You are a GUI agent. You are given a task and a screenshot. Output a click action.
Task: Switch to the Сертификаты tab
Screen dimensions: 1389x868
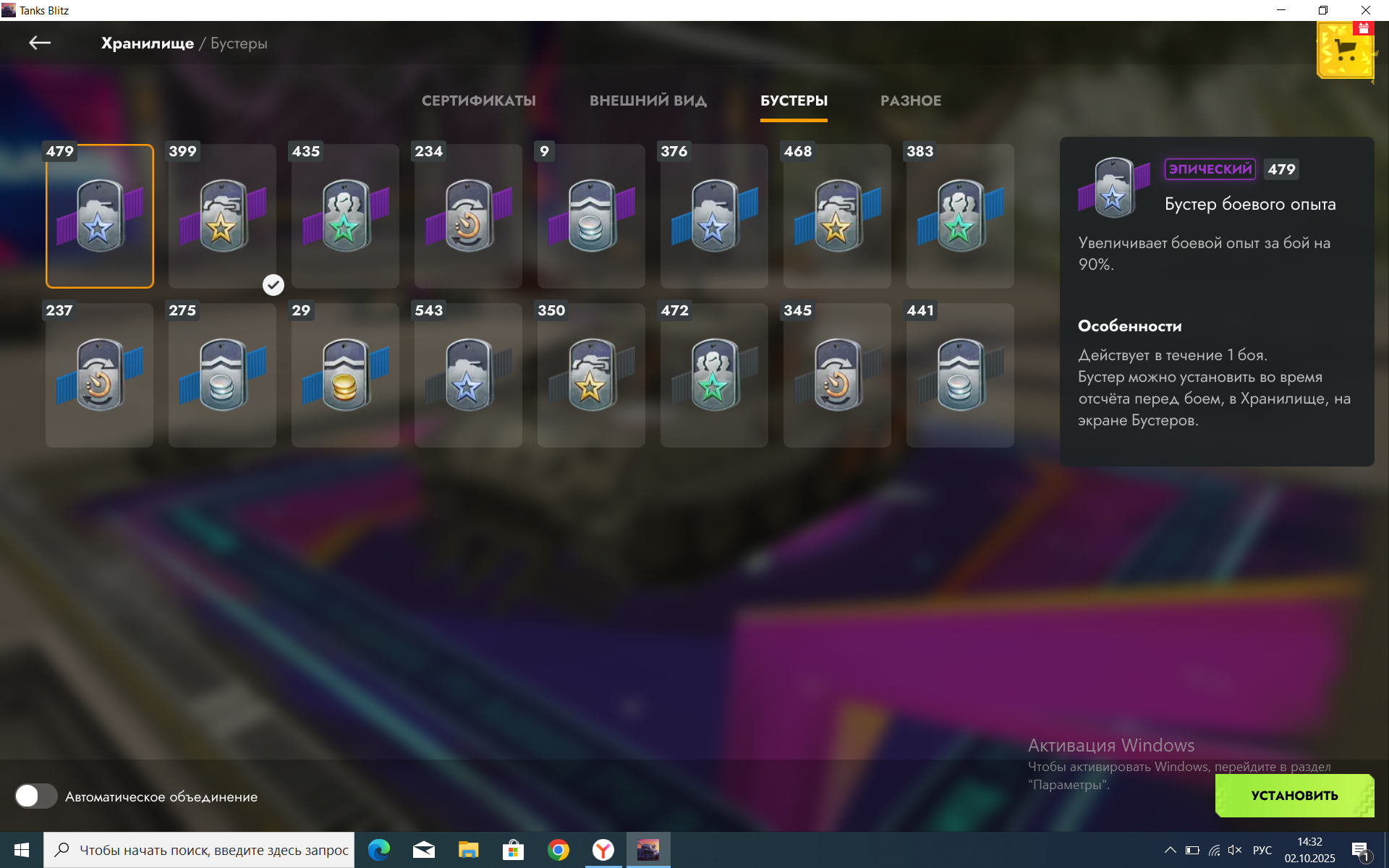479,101
